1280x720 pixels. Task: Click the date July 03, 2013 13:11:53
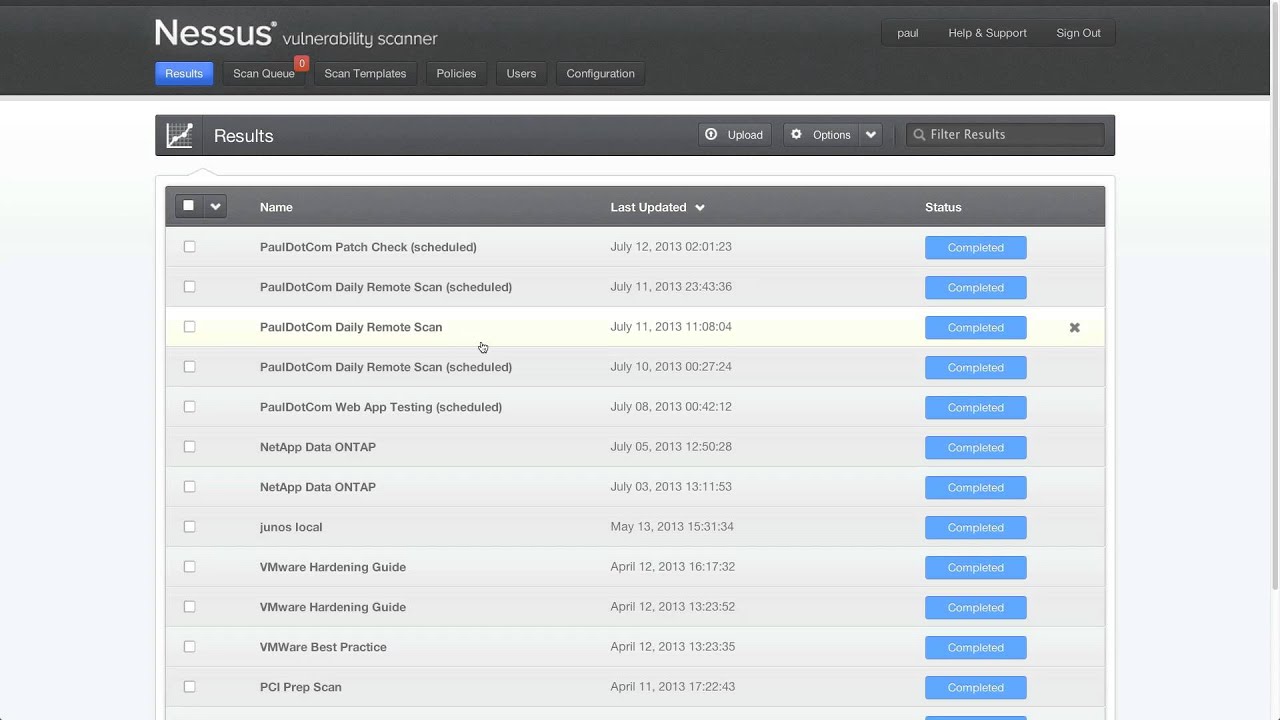point(671,486)
